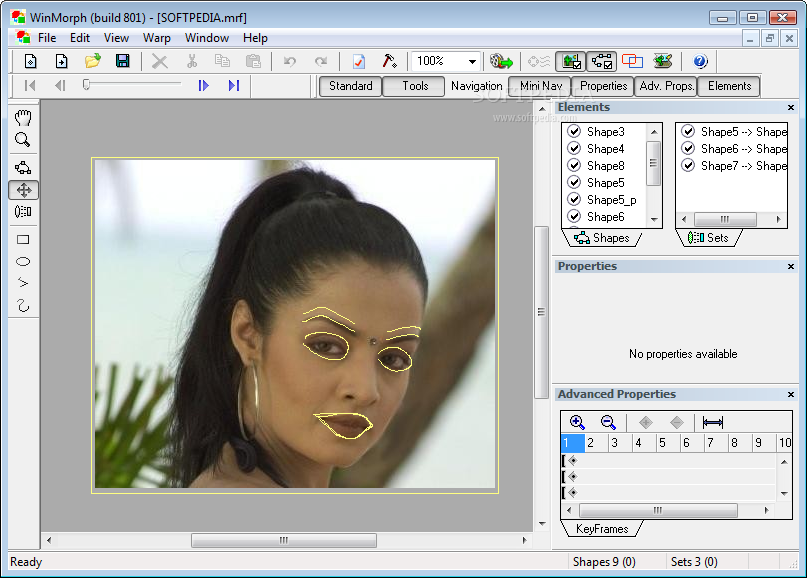
Task: Toggle the Tools toolbar button
Action: (415, 86)
